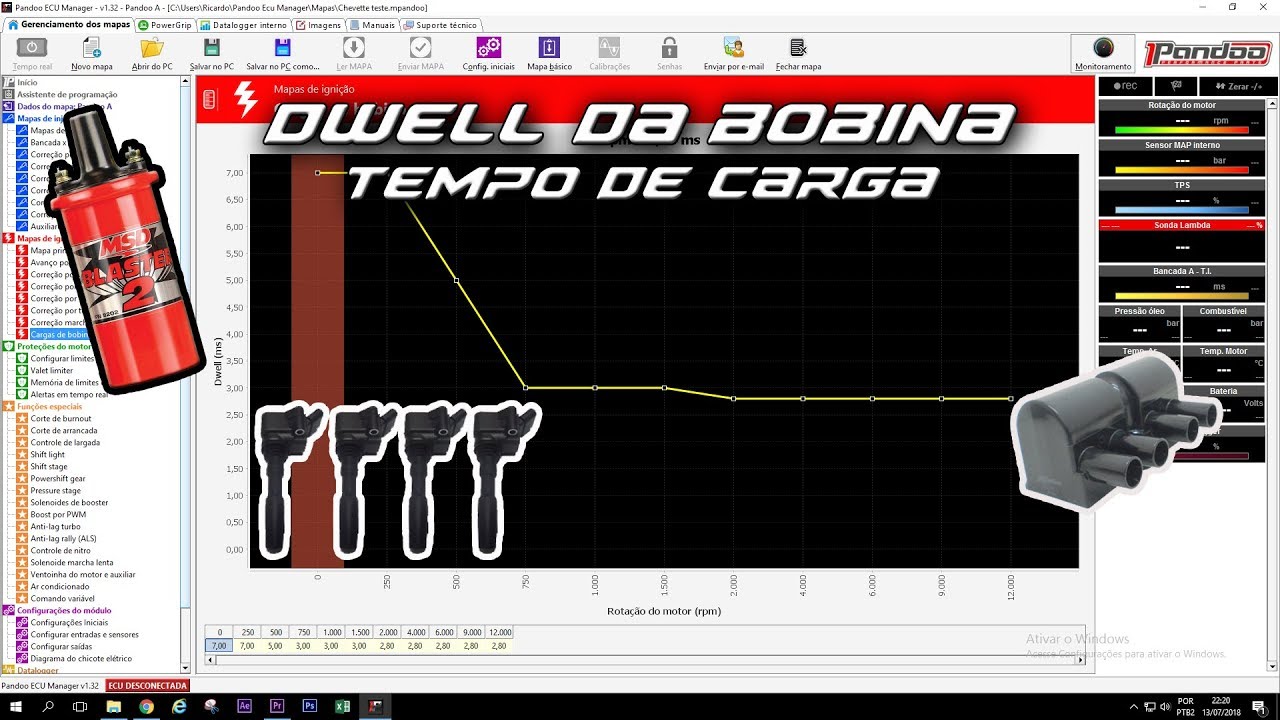The width and height of the screenshot is (1280, 720).
Task: Click the Configurações Iniciais gear icon
Action: [22, 622]
